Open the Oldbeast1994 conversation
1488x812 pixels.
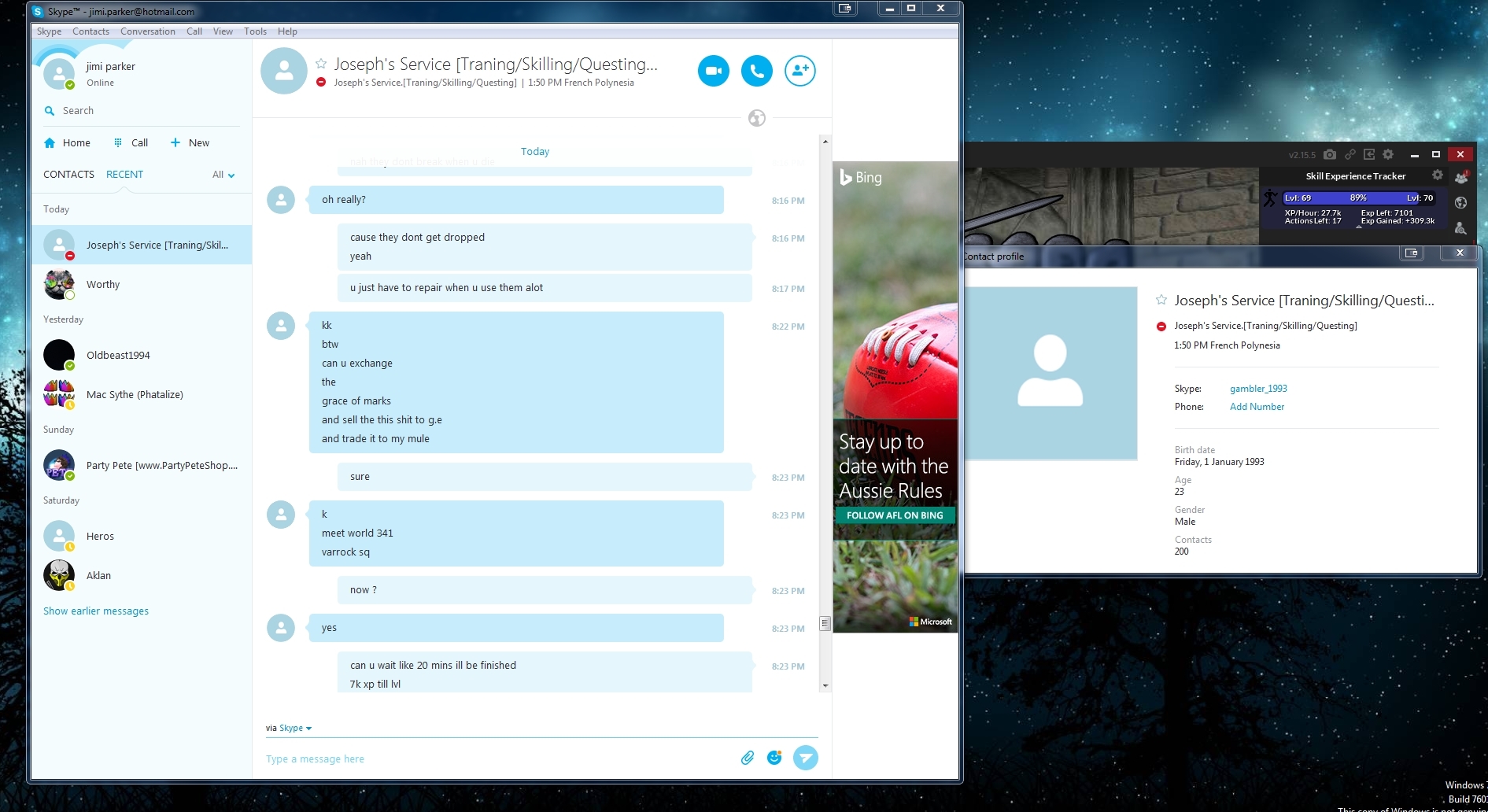[x=142, y=355]
